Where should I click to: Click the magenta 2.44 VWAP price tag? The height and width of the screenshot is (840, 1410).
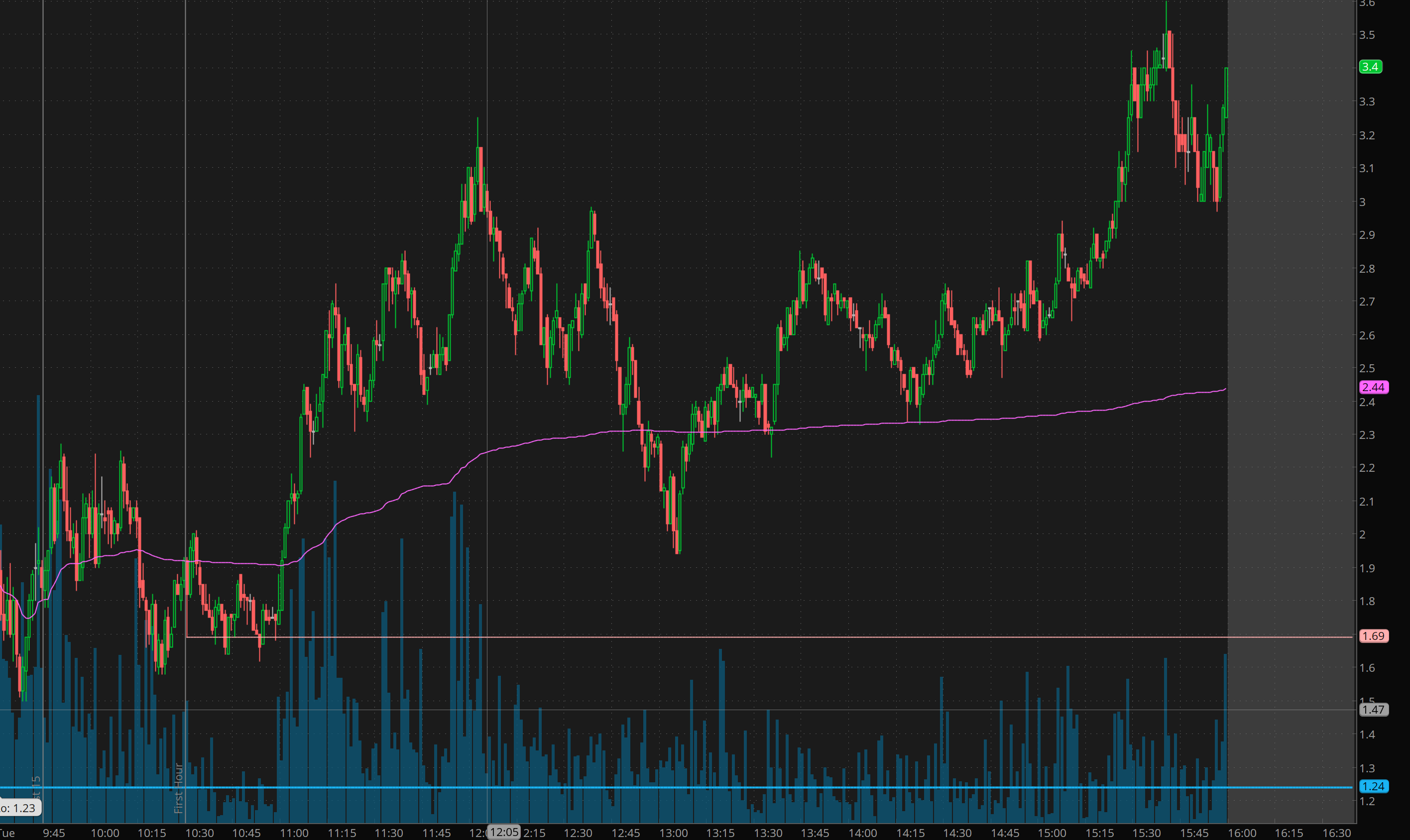tap(1373, 387)
